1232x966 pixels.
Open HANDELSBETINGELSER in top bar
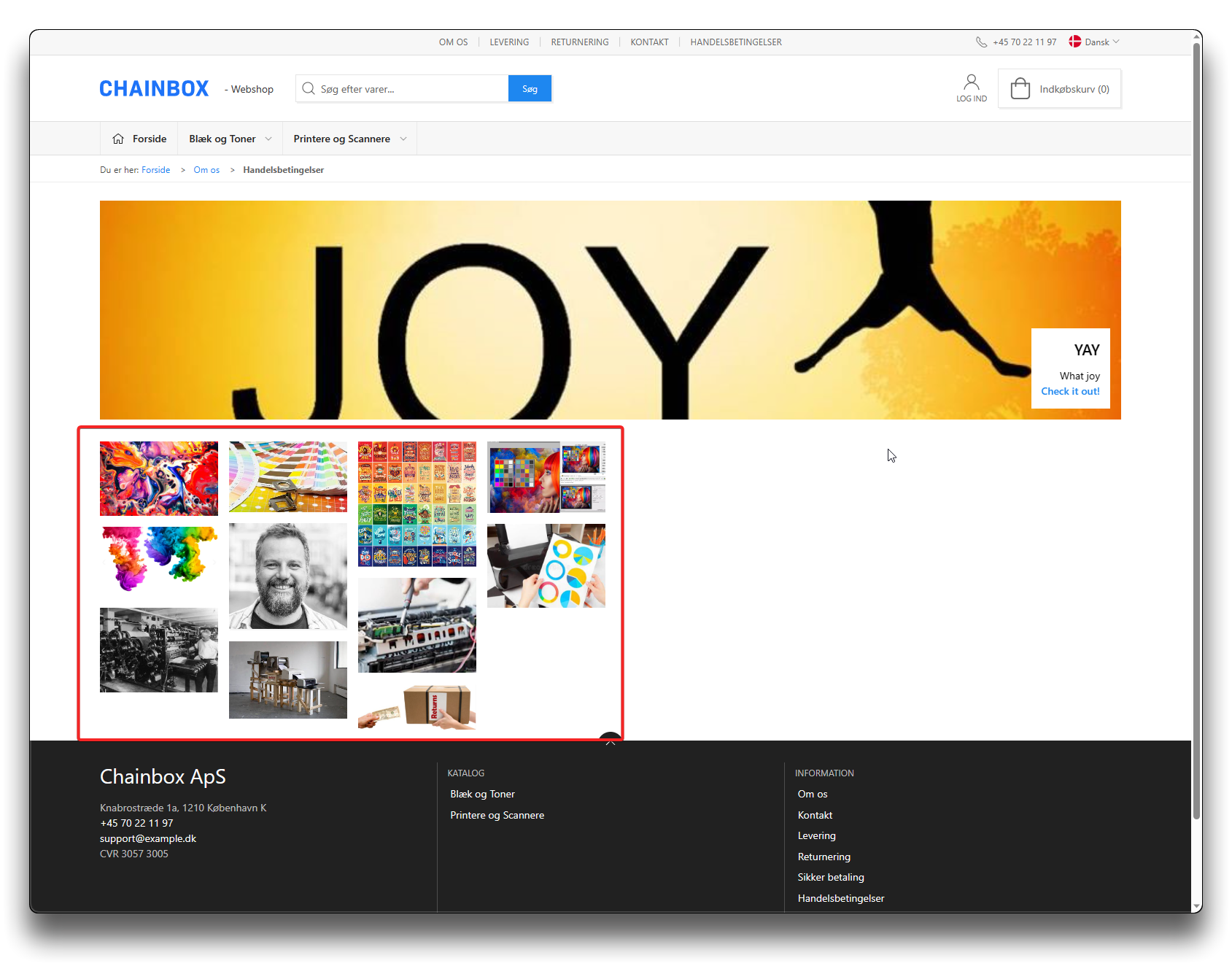(x=736, y=42)
